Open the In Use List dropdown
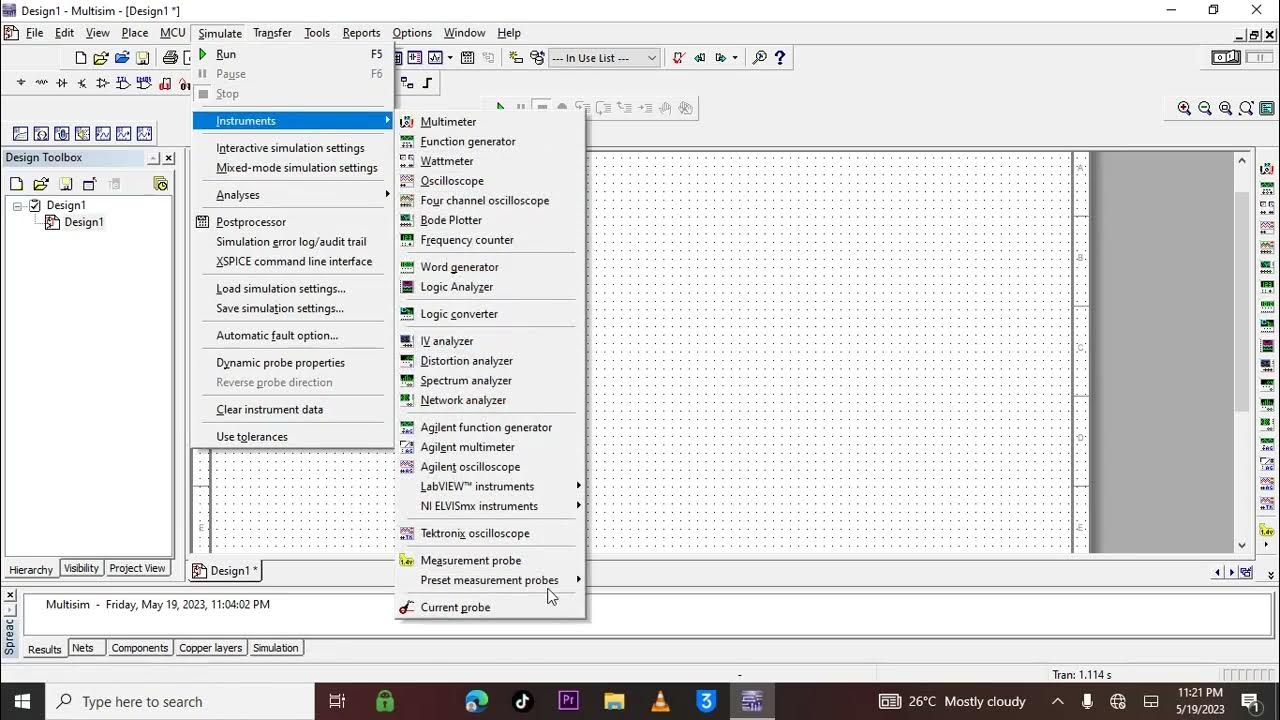Image resolution: width=1280 pixels, height=720 pixels. click(605, 58)
